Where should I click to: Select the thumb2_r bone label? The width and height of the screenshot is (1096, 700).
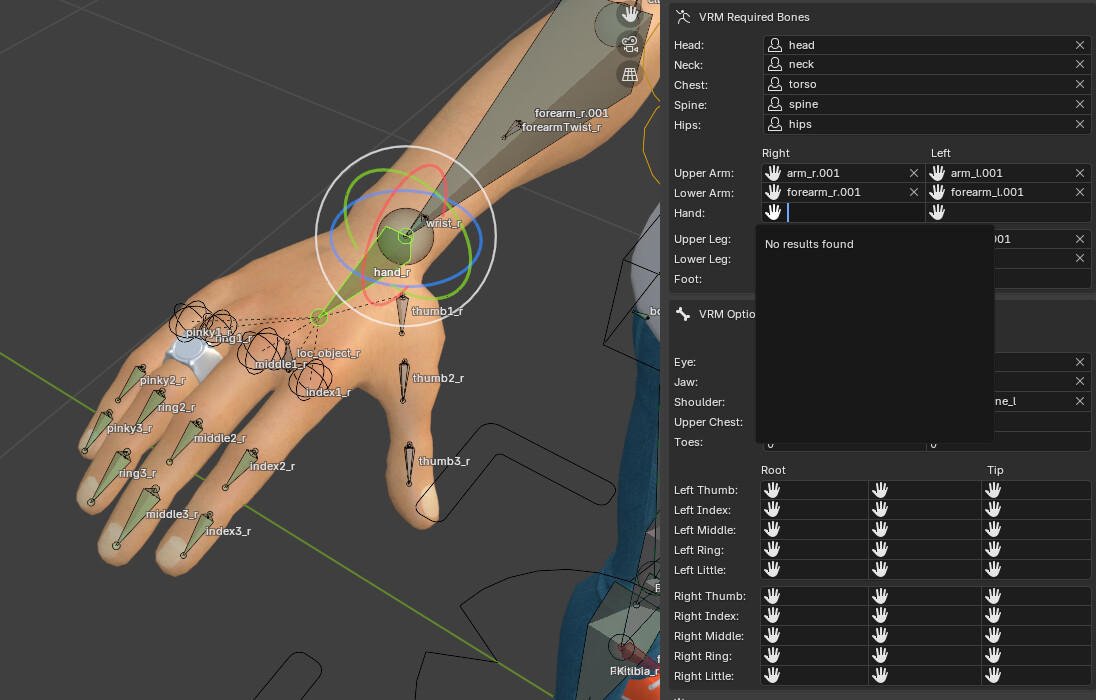(438, 378)
